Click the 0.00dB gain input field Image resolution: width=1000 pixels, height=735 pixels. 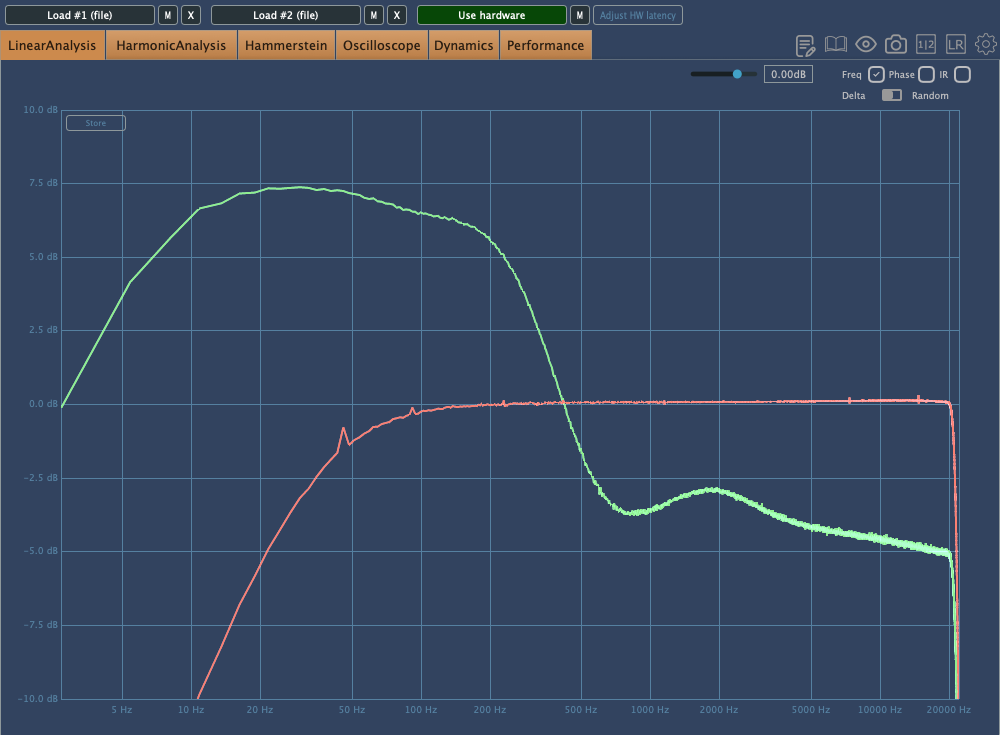[789, 74]
